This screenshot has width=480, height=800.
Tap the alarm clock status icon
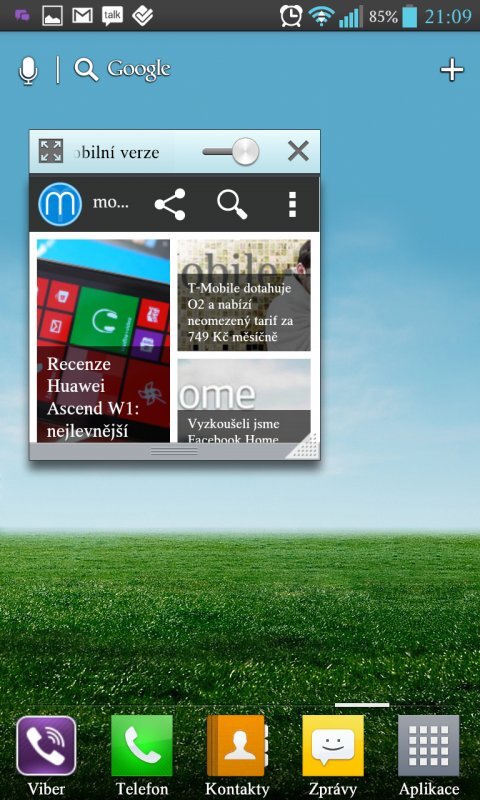coord(291,16)
